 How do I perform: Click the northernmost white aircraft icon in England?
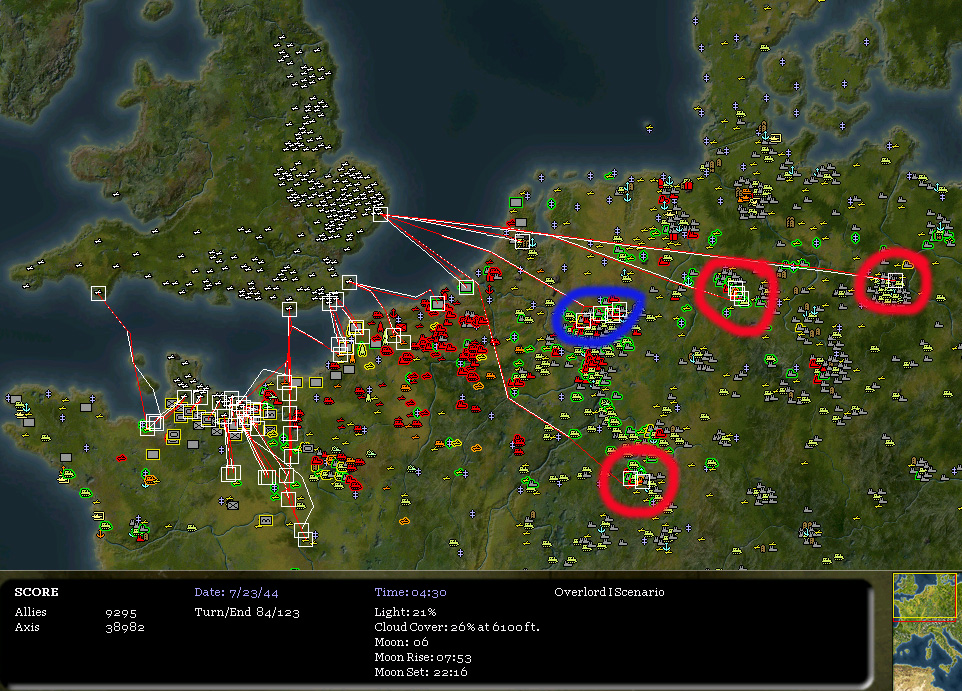click(x=281, y=37)
